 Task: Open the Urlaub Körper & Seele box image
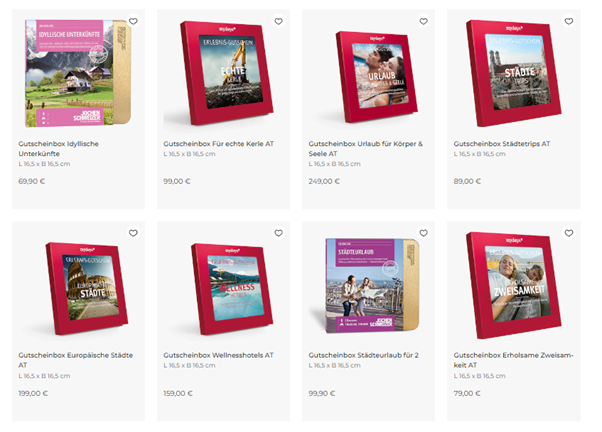376,77
